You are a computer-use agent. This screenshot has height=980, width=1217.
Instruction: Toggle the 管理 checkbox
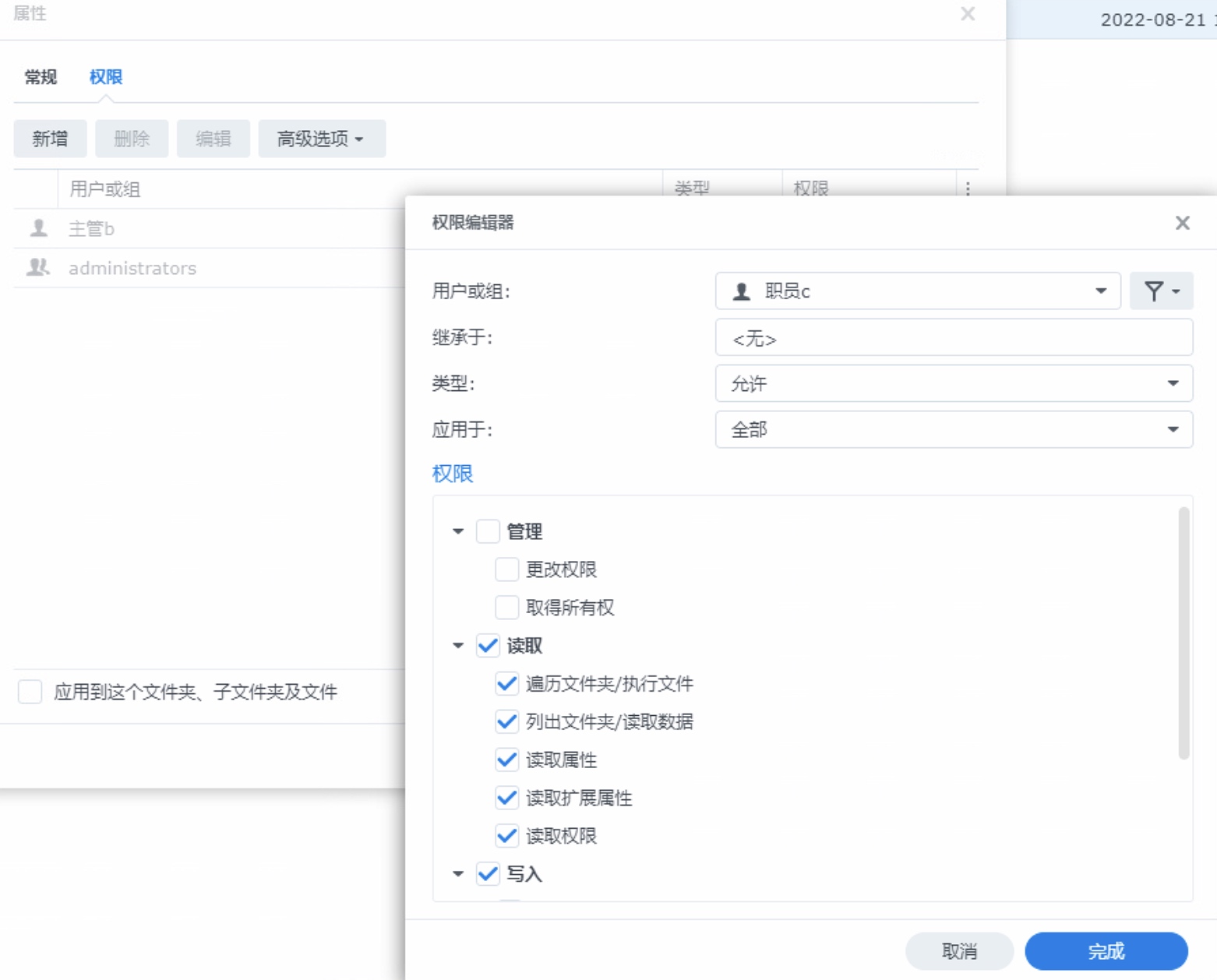[488, 531]
